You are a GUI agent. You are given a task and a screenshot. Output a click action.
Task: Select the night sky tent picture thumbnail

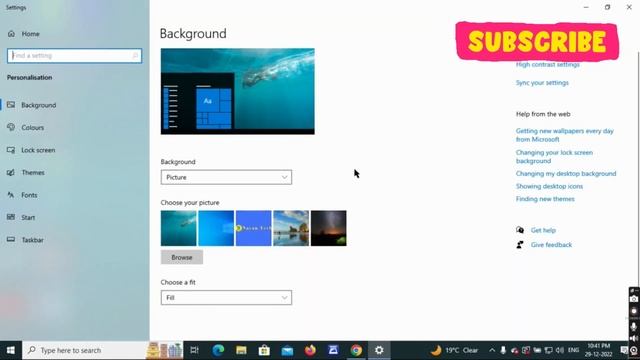[x=329, y=228]
